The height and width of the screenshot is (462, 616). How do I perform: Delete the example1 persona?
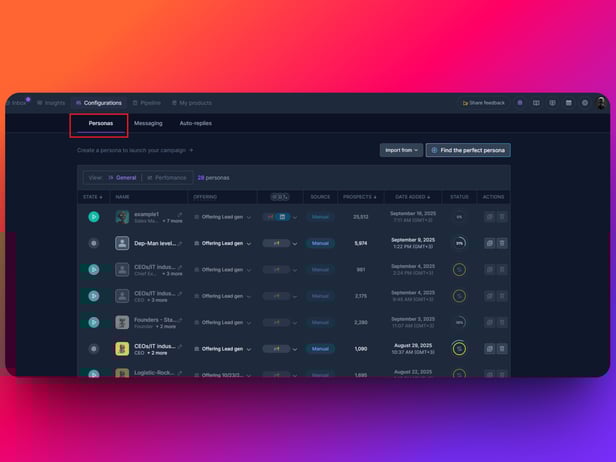(502, 217)
